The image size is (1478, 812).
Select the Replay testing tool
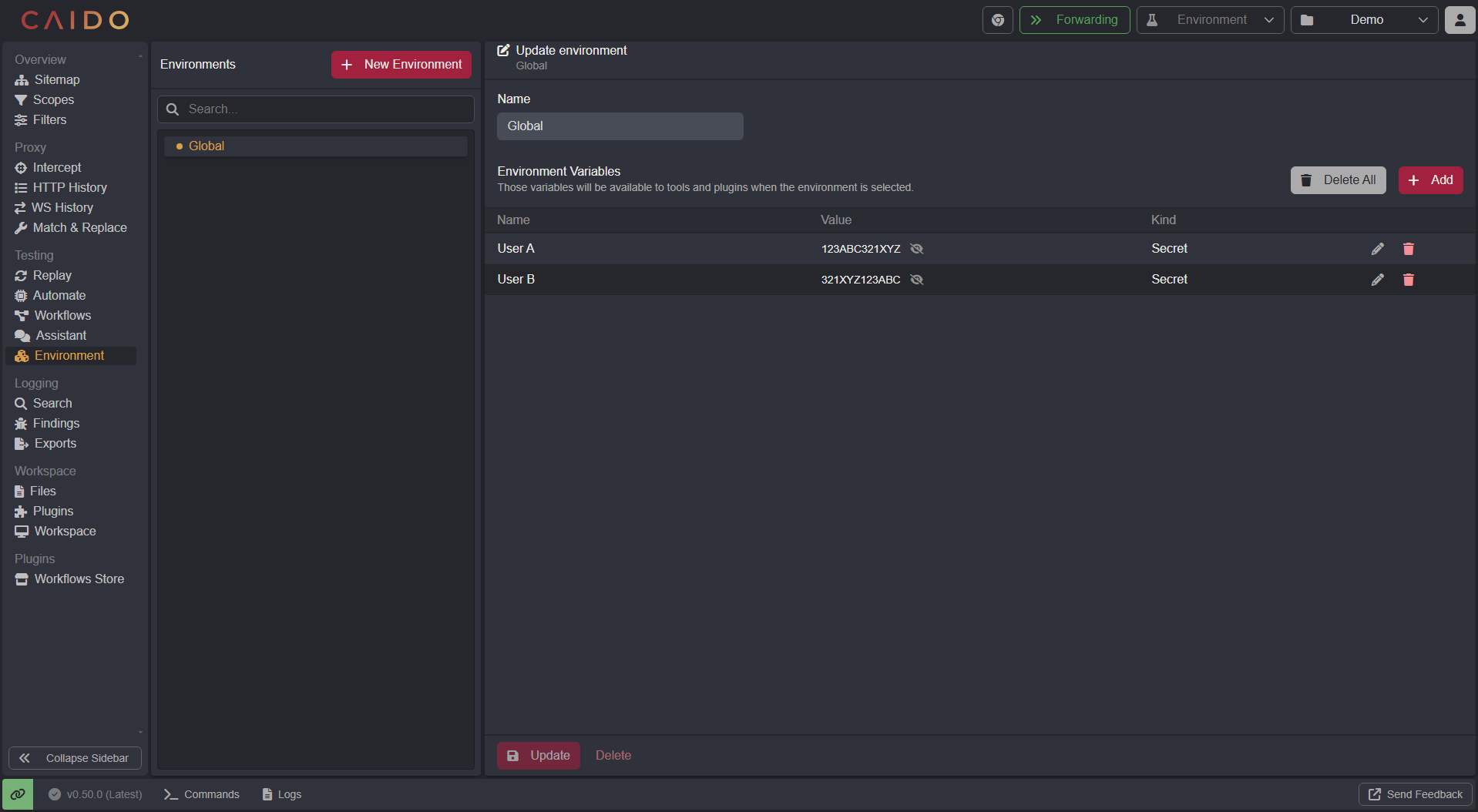tap(52, 275)
